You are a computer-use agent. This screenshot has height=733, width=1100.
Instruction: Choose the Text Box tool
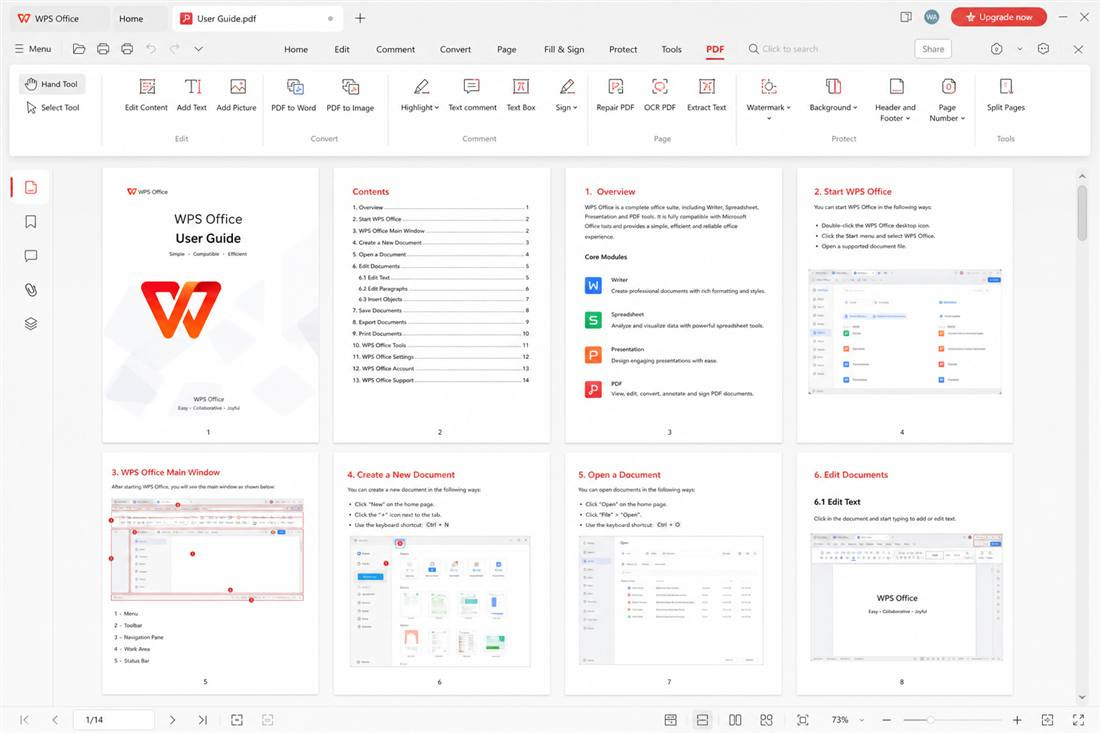[521, 95]
